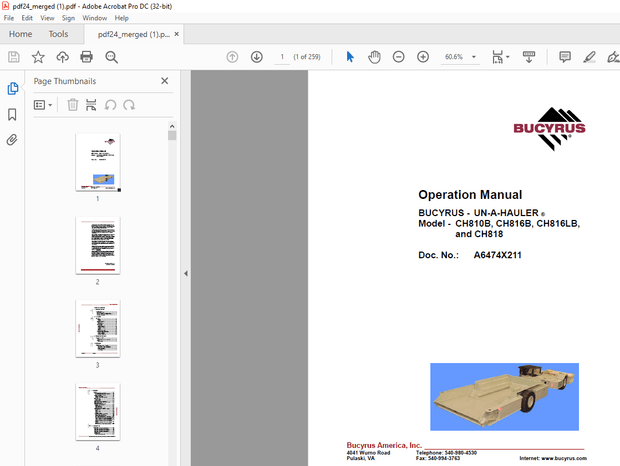The height and width of the screenshot is (466, 620).
Task: Add file to Starred with star icon
Action: click(x=38, y=57)
